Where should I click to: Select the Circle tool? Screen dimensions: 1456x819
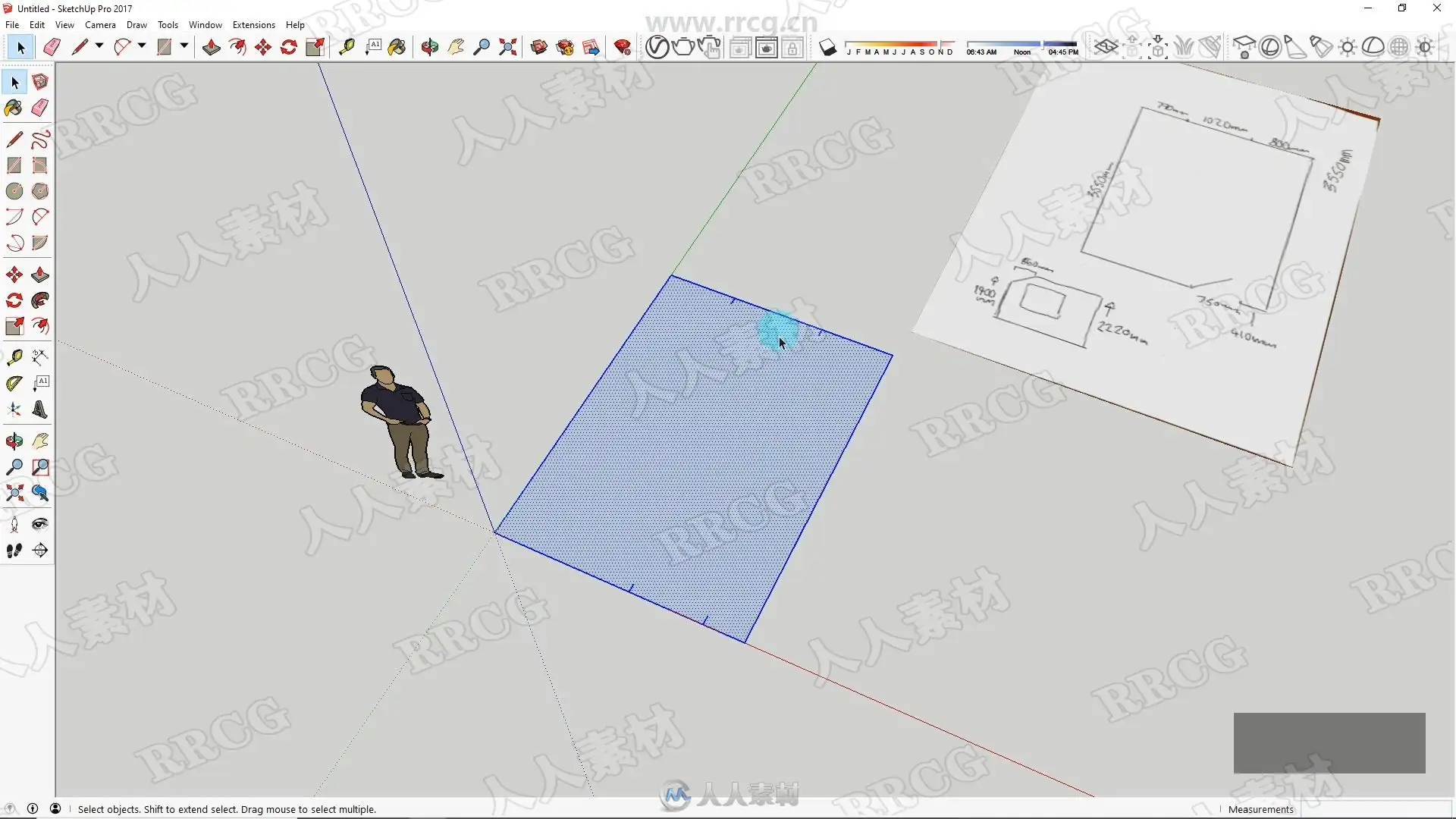[14, 191]
